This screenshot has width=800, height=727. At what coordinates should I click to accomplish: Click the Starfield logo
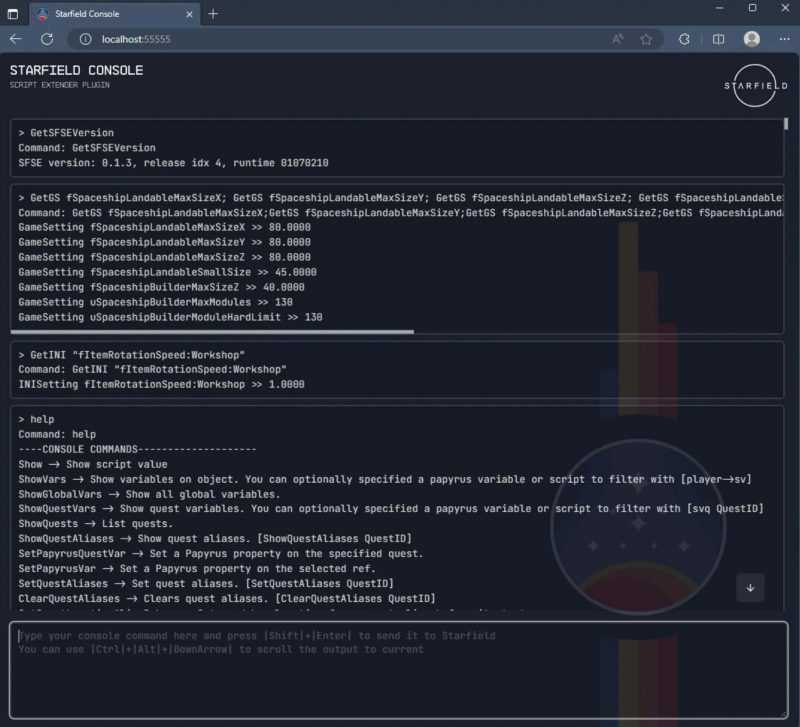tap(755, 85)
